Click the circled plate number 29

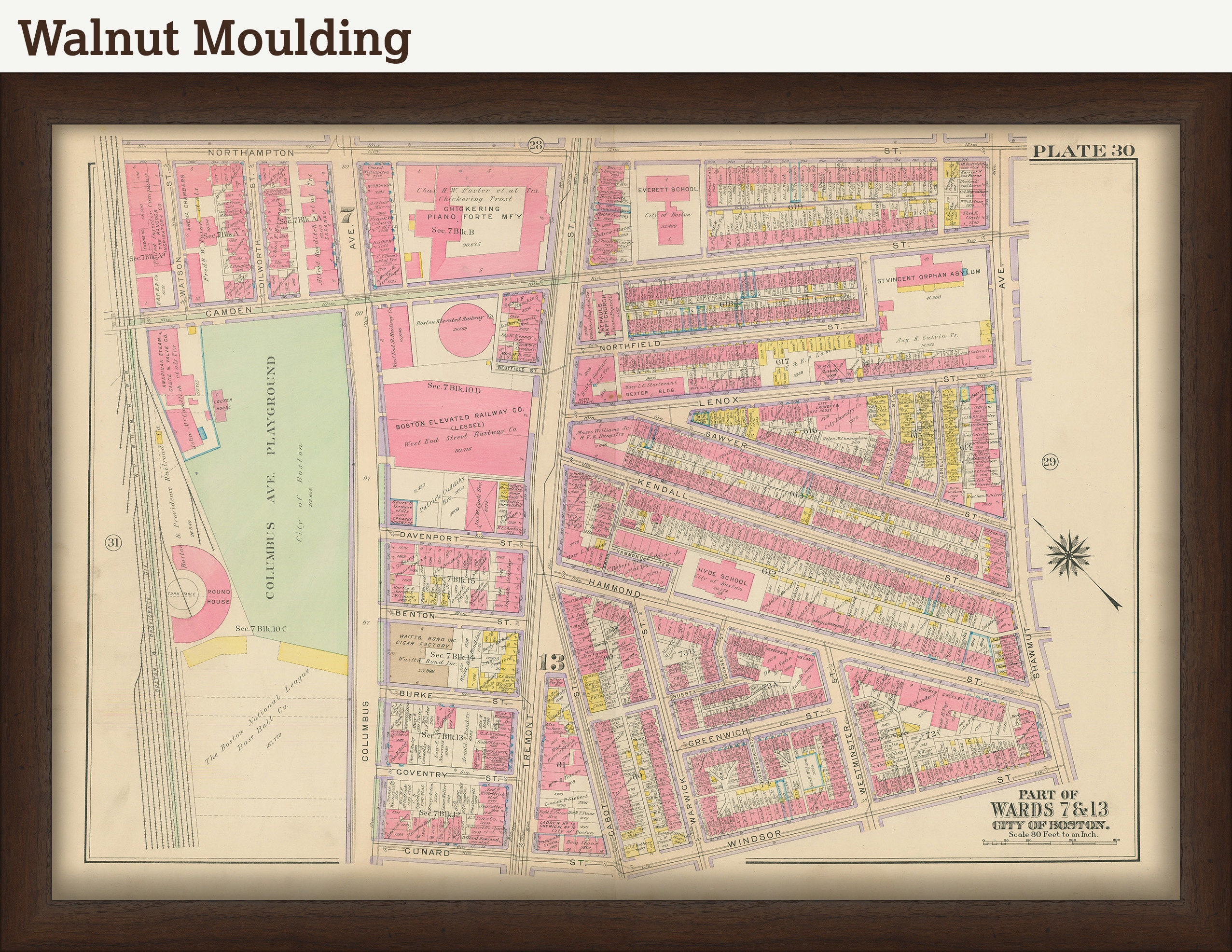click(1049, 462)
